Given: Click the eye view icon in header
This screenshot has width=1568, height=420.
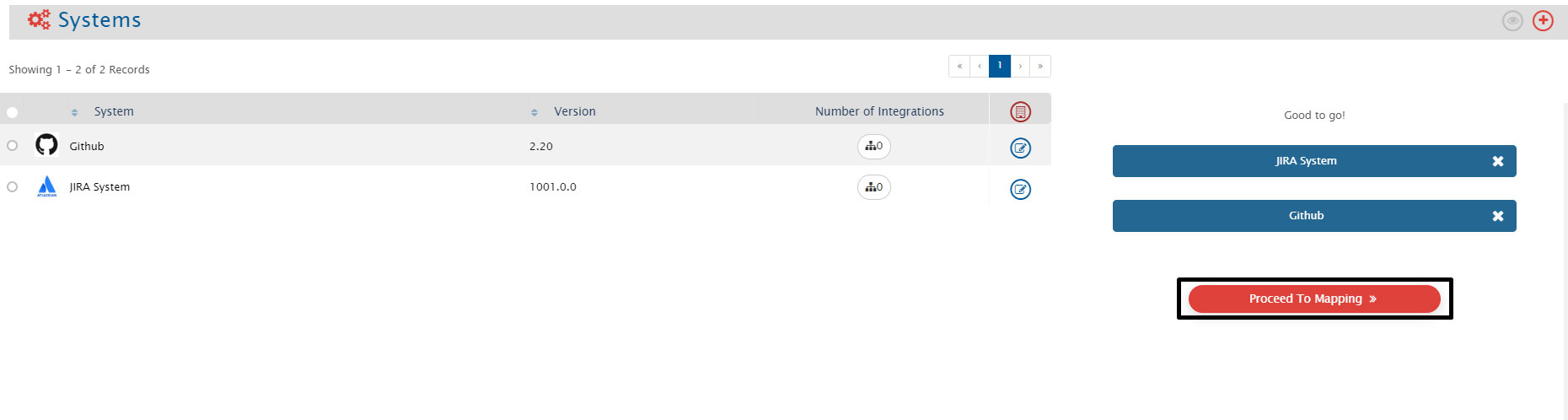Looking at the screenshot, I should 1512,21.
